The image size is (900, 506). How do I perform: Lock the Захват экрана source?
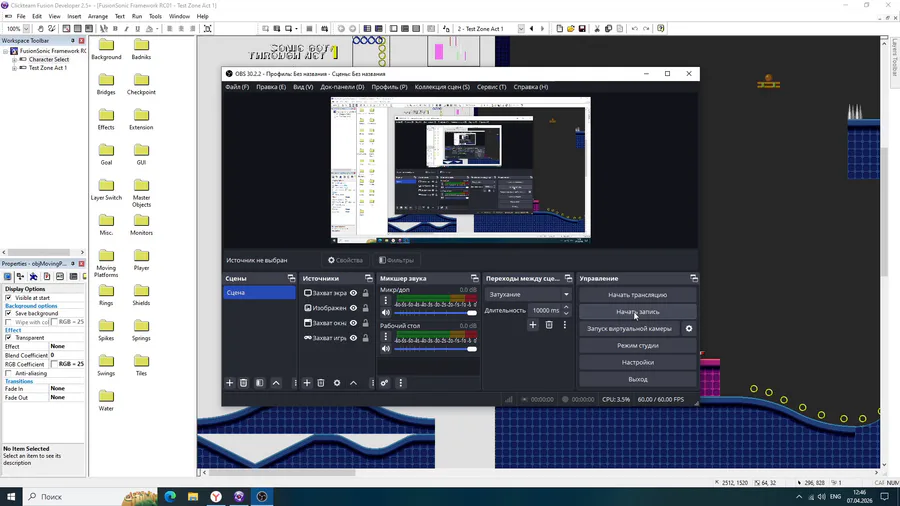pyautogui.click(x=366, y=293)
